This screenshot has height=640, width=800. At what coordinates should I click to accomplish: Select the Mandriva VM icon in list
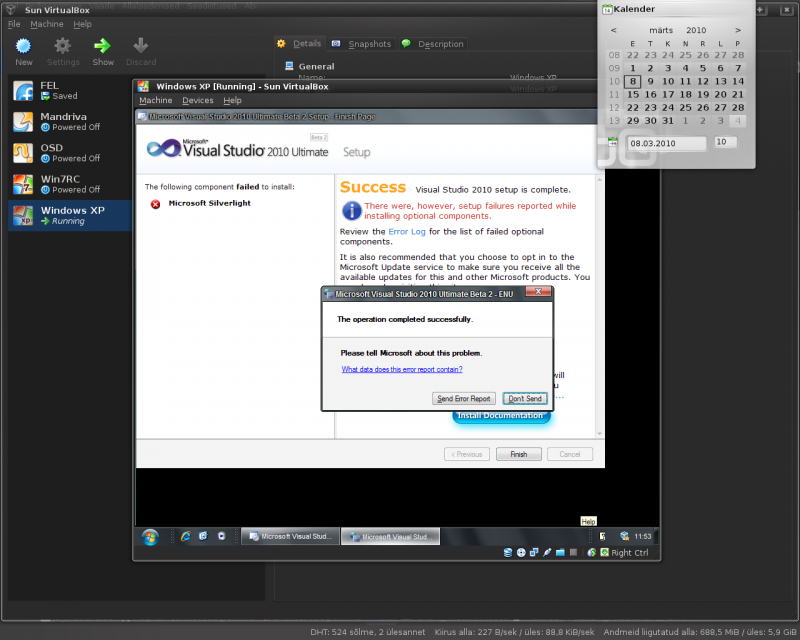point(23,122)
